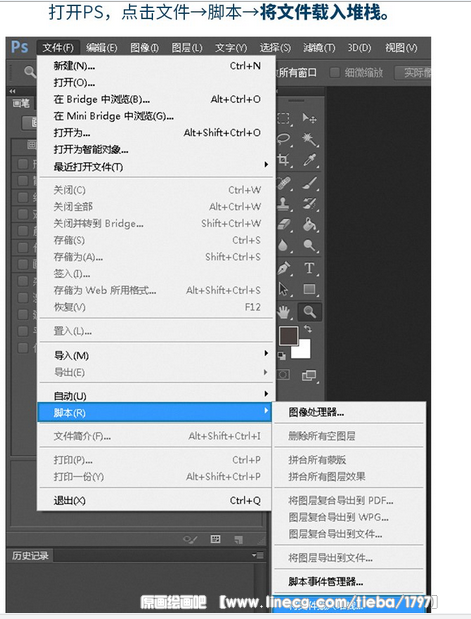Swap foreground and background colors
The image size is (471, 619).
[x=308, y=328]
